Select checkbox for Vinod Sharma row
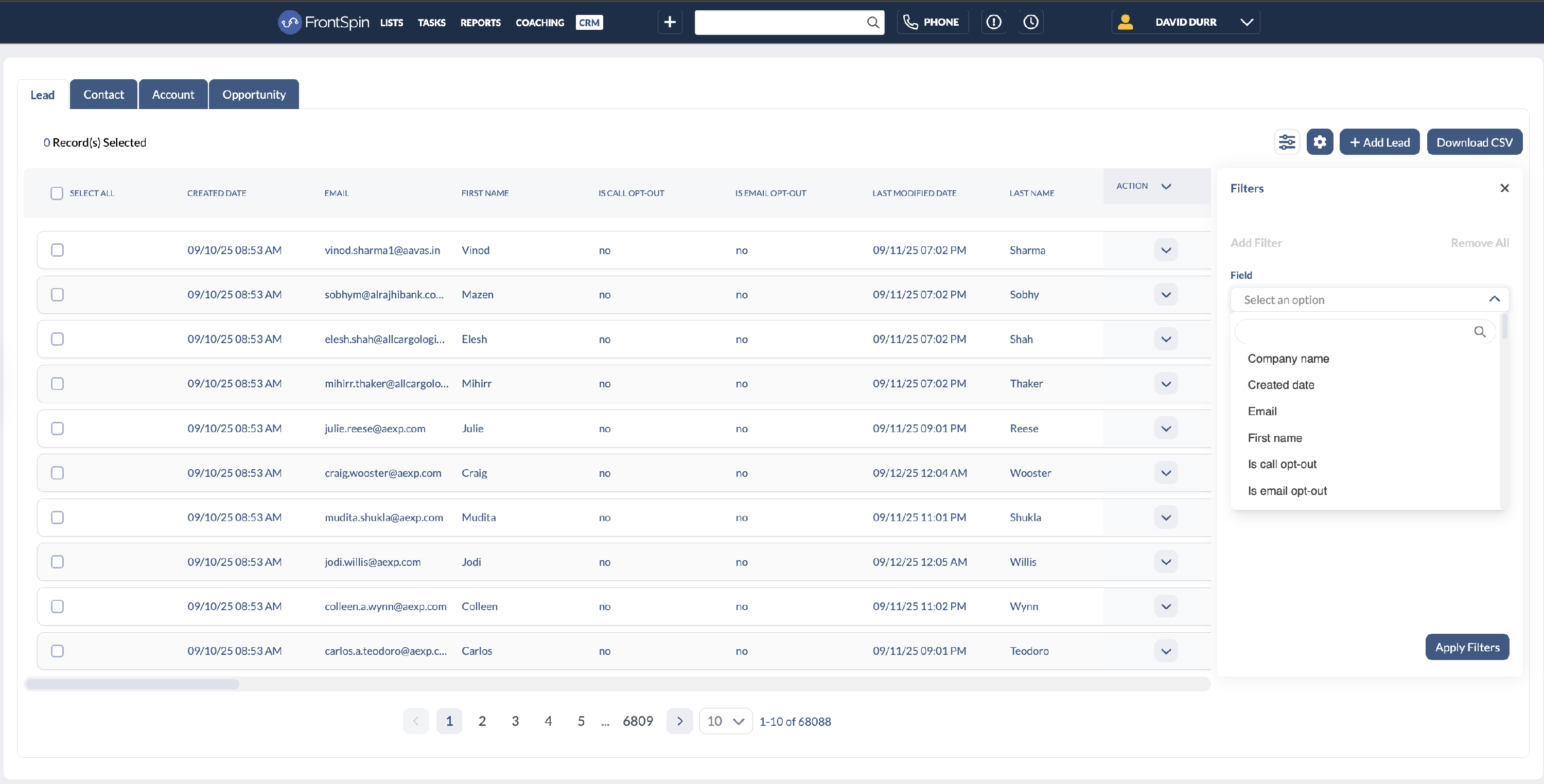This screenshot has height=784, width=1544. tap(58, 250)
